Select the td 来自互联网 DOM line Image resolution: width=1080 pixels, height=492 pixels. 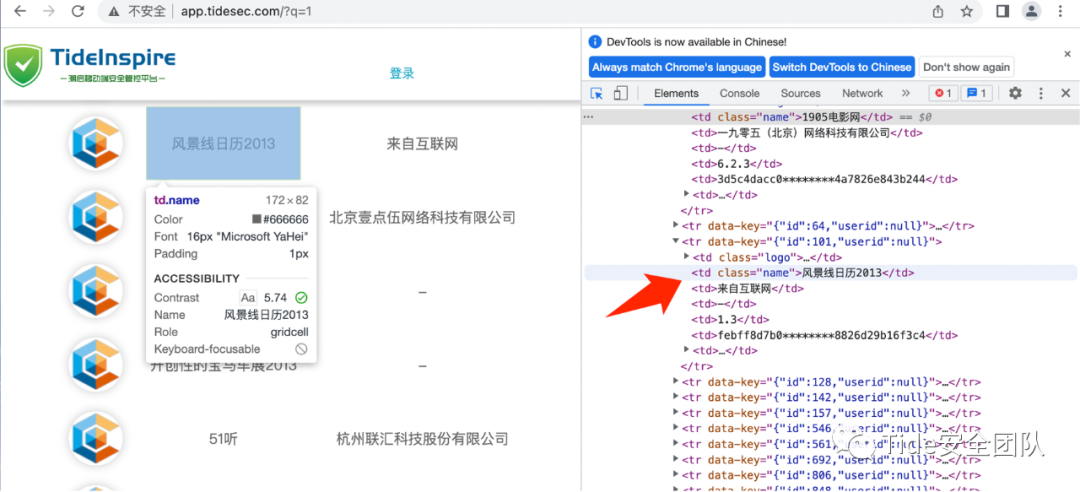pos(747,288)
